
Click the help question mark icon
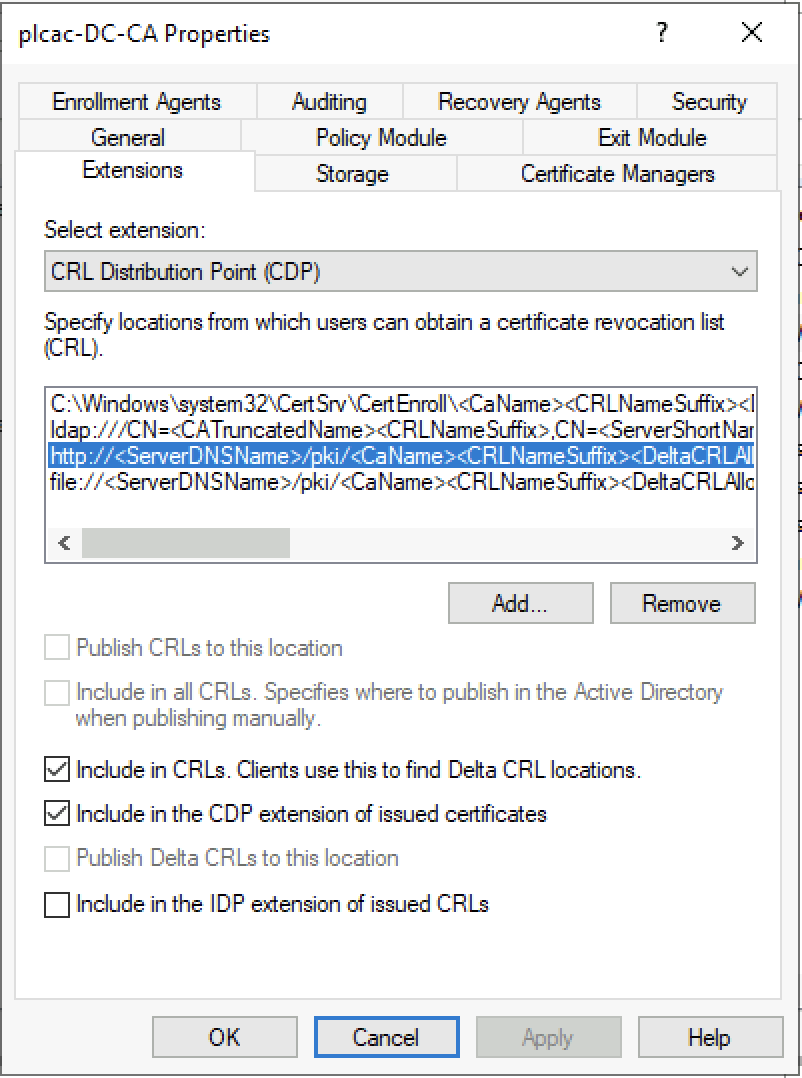[661, 33]
